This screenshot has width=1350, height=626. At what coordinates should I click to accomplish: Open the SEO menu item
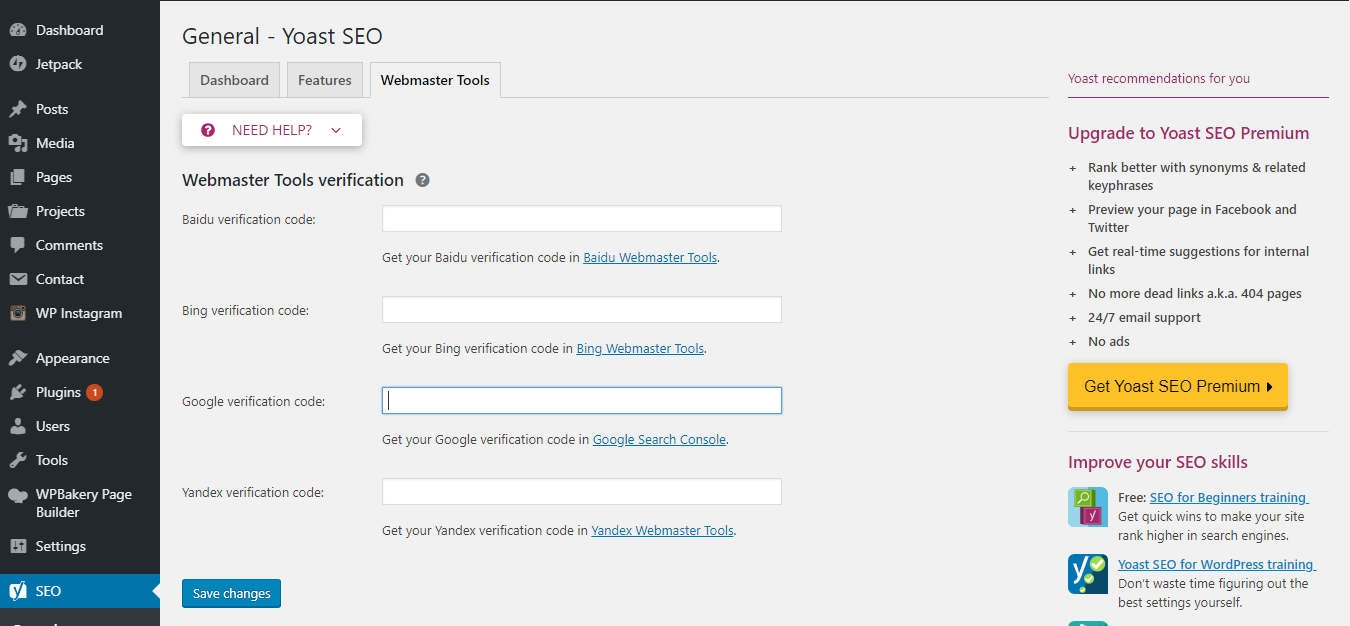coord(80,591)
